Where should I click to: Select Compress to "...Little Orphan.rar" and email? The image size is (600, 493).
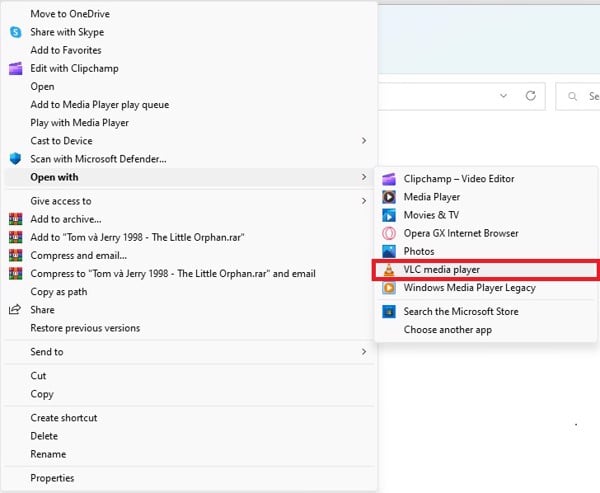(x=173, y=274)
